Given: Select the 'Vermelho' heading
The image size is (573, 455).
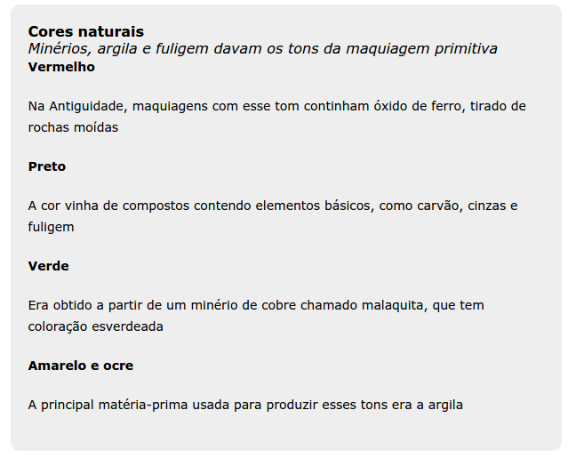Looking at the screenshot, I should (x=61, y=67).
